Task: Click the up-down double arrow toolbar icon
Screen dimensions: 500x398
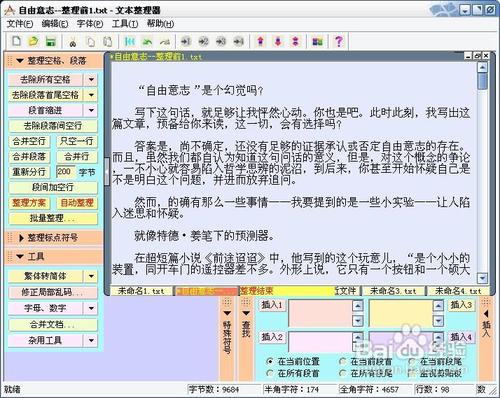Action: tap(295, 41)
